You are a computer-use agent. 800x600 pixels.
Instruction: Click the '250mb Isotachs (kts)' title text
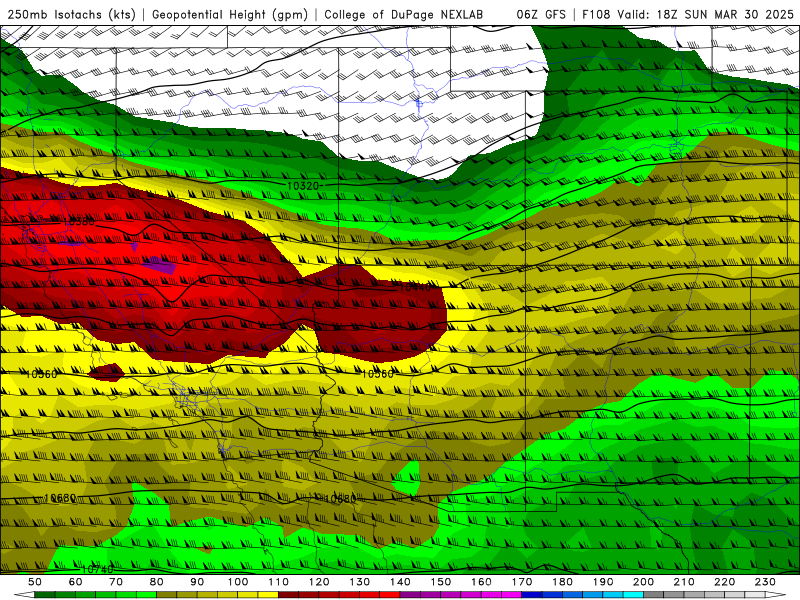coord(71,14)
